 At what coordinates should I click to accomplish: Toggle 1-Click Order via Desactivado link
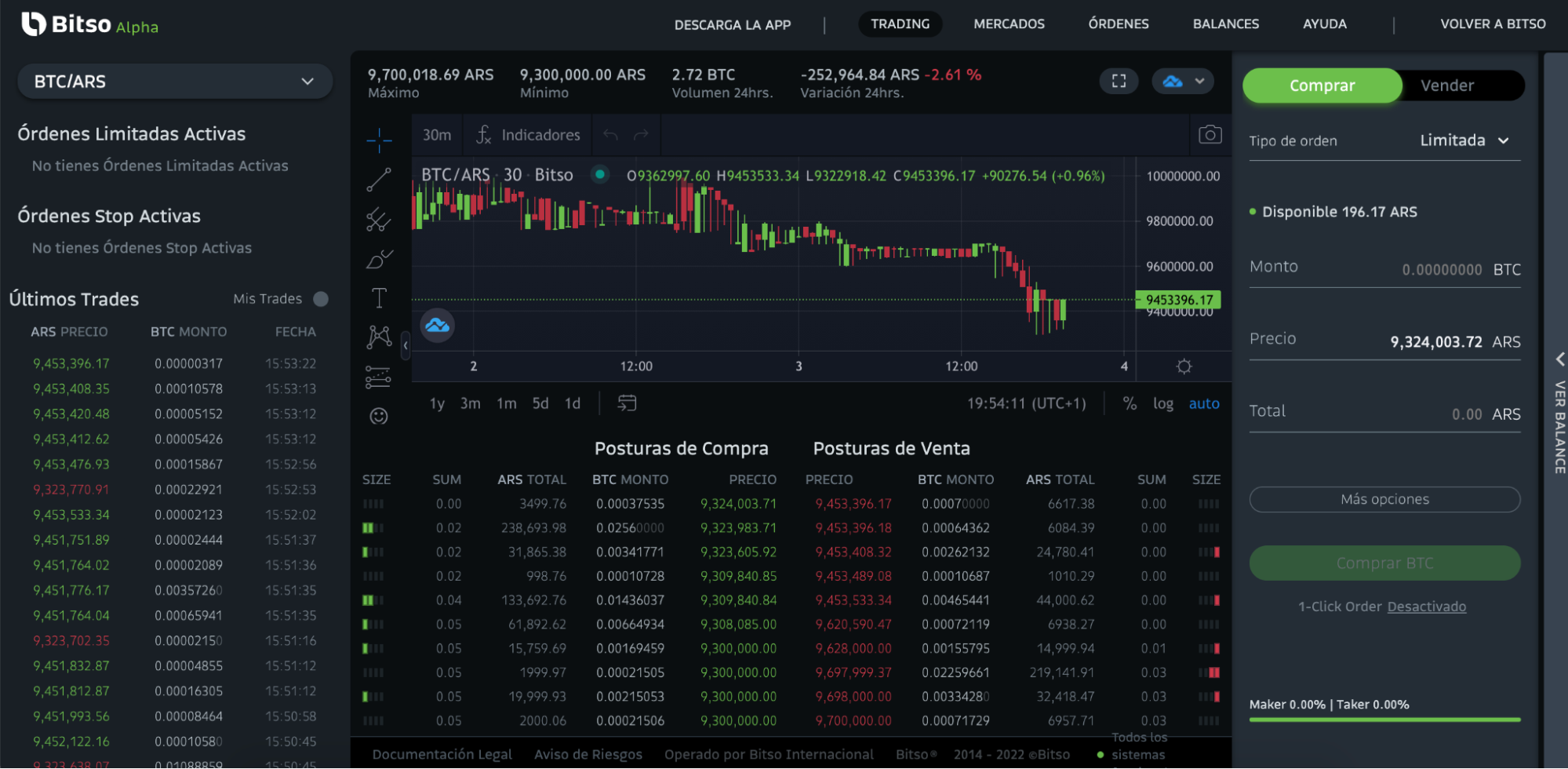coord(1426,607)
